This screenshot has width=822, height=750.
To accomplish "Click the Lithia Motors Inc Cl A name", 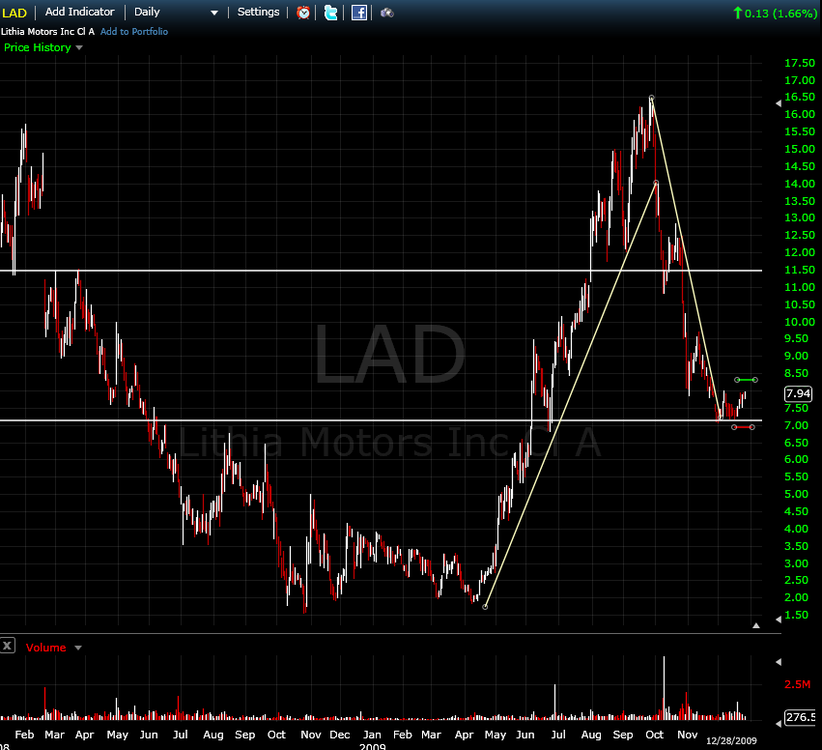I will (x=48, y=31).
